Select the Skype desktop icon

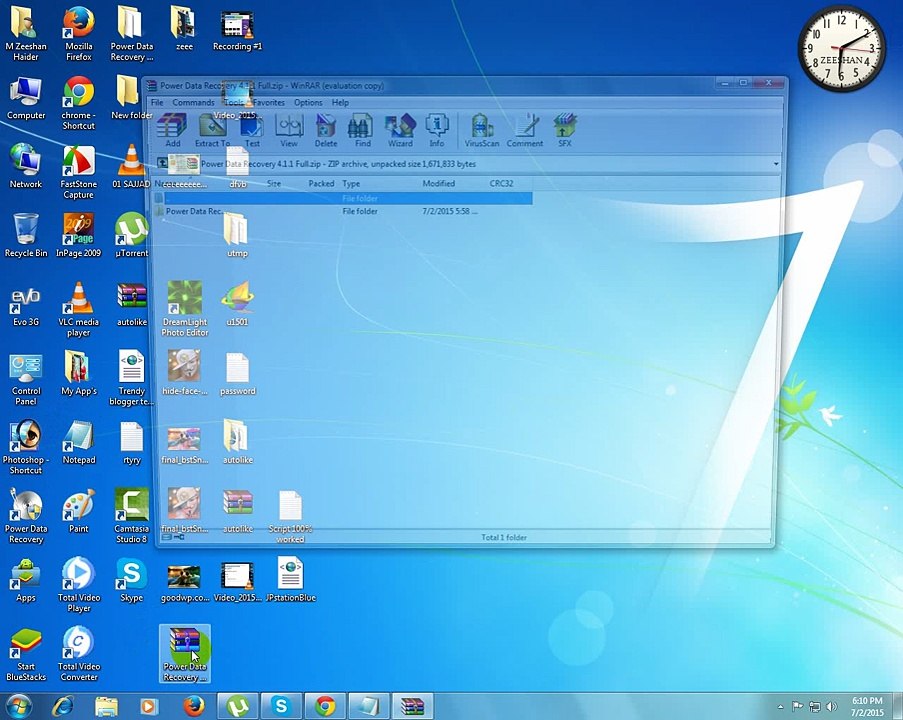pyautogui.click(x=132, y=580)
